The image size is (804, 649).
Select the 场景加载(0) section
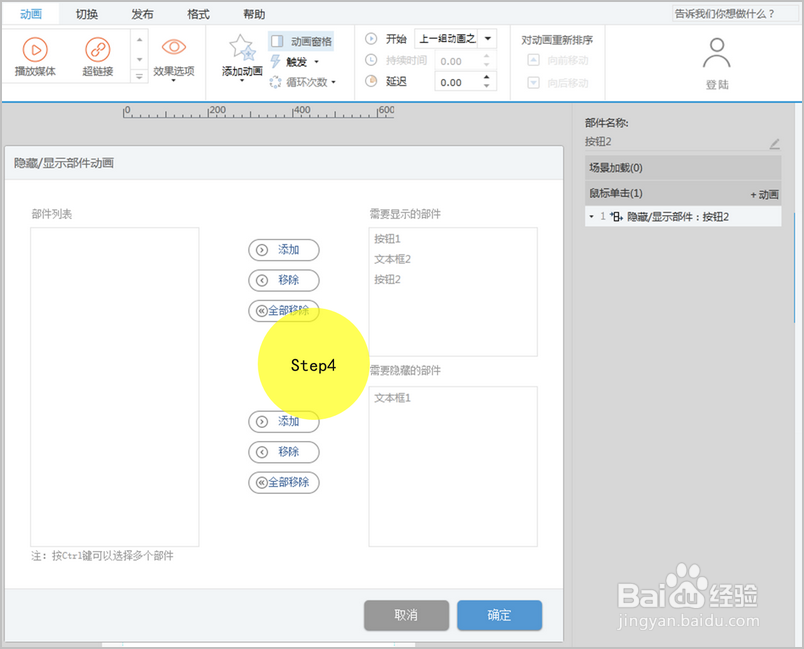click(x=683, y=168)
